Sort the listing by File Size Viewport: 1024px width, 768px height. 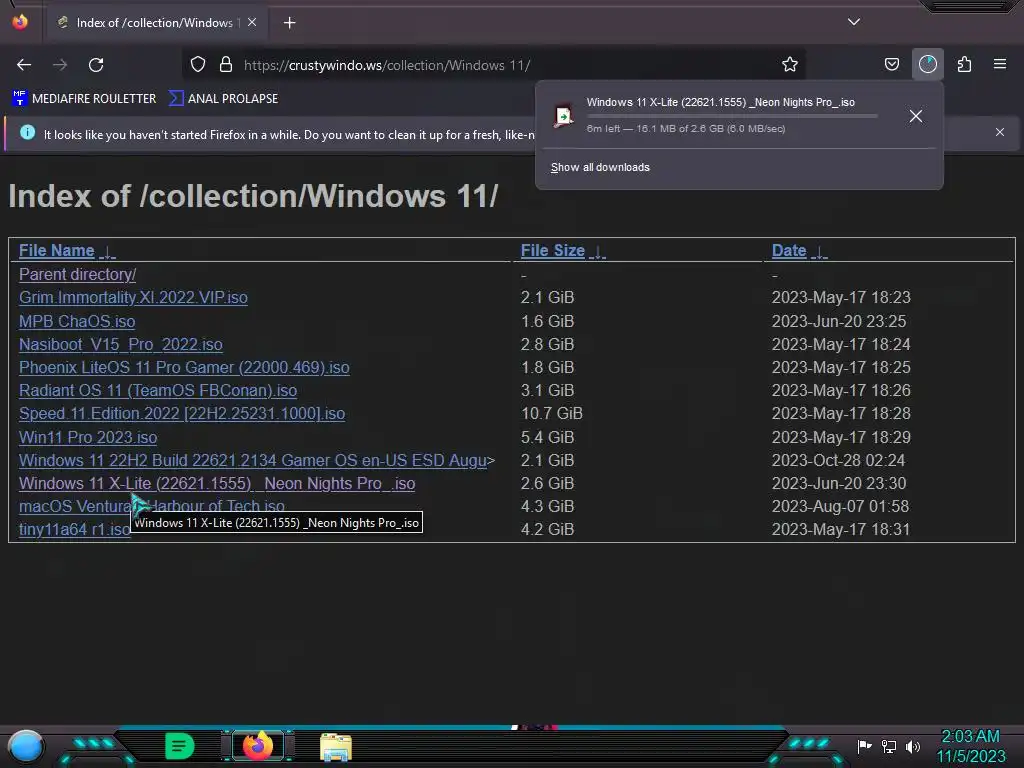(x=552, y=251)
